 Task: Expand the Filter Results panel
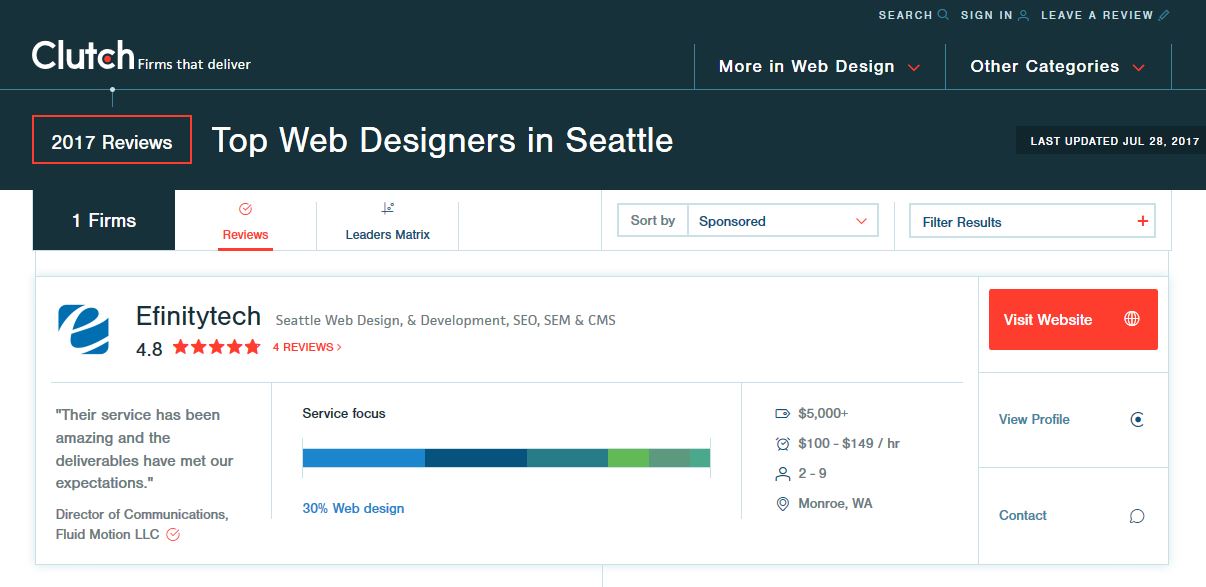coord(1032,222)
